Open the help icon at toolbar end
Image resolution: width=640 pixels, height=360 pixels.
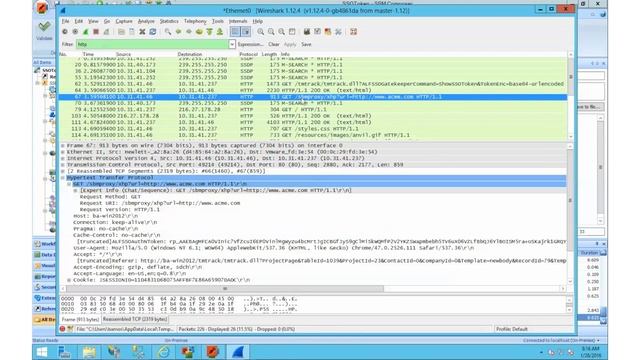pos(353,32)
